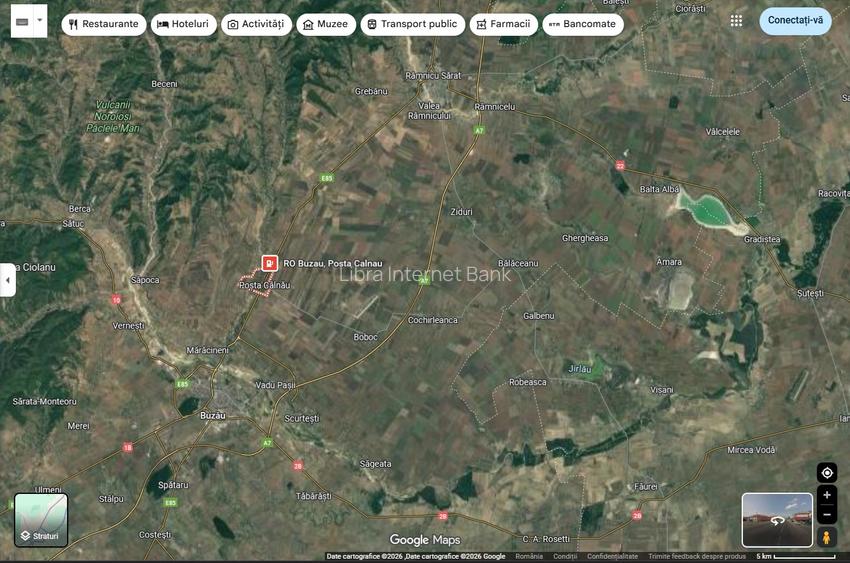Screen dimensions: 850x563
Task: Show Farmacii on the map
Action: [503, 24]
